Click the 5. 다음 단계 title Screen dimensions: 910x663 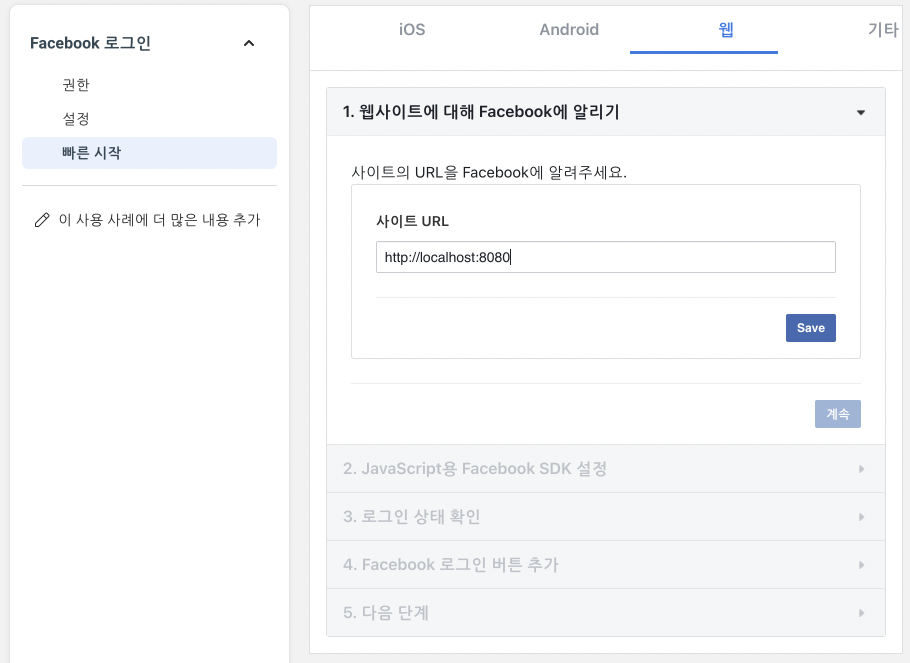[x=385, y=612]
